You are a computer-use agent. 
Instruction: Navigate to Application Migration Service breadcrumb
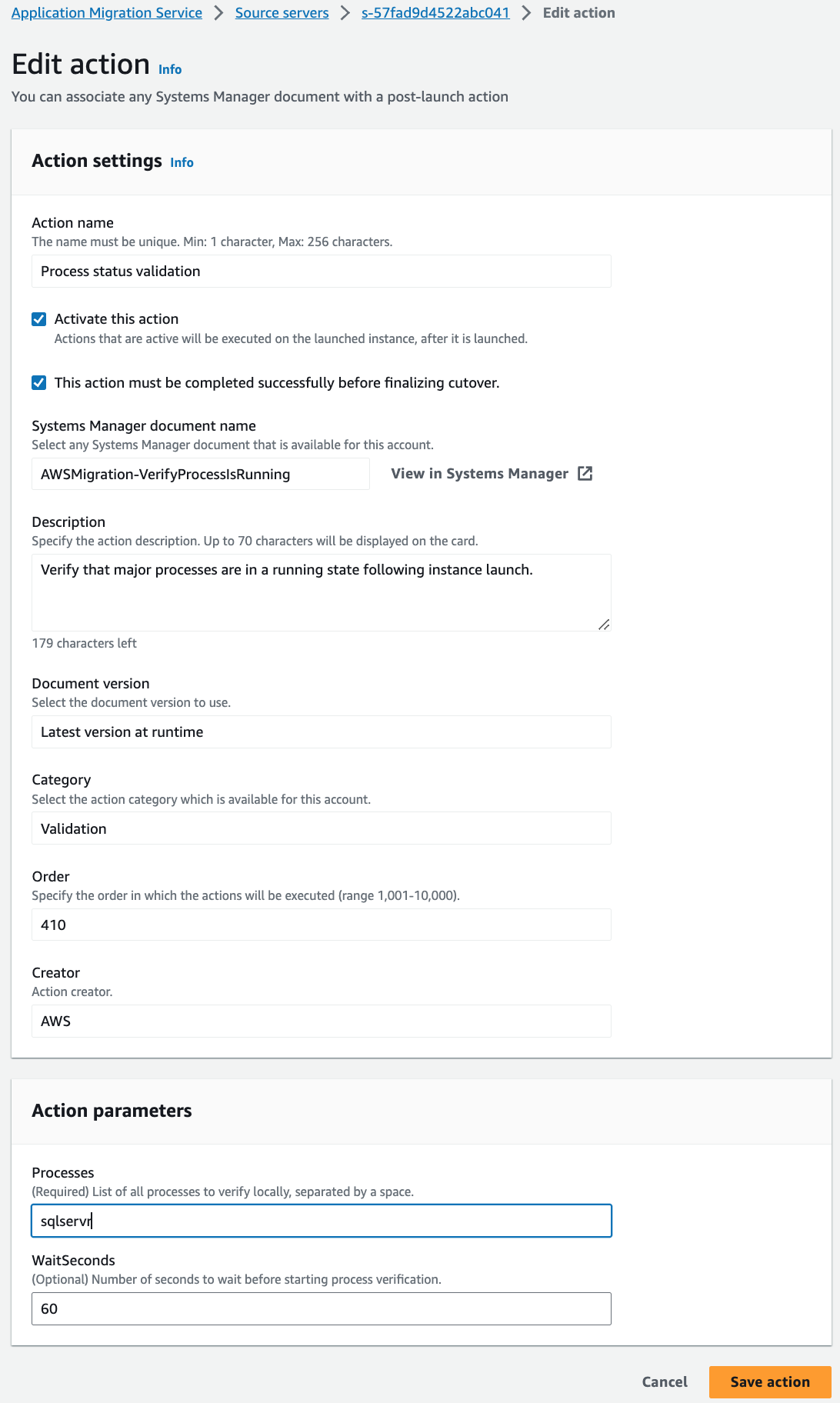click(106, 12)
